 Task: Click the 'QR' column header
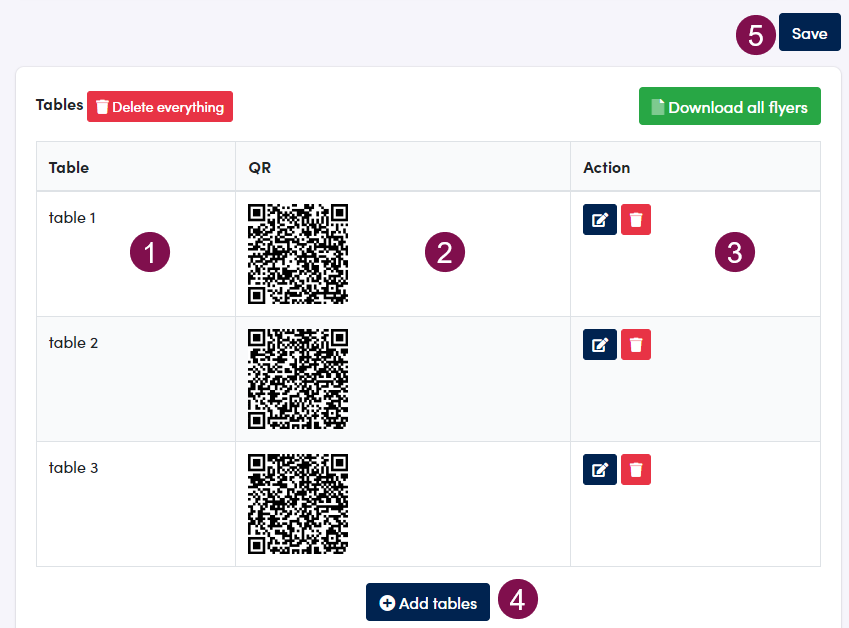(x=403, y=167)
